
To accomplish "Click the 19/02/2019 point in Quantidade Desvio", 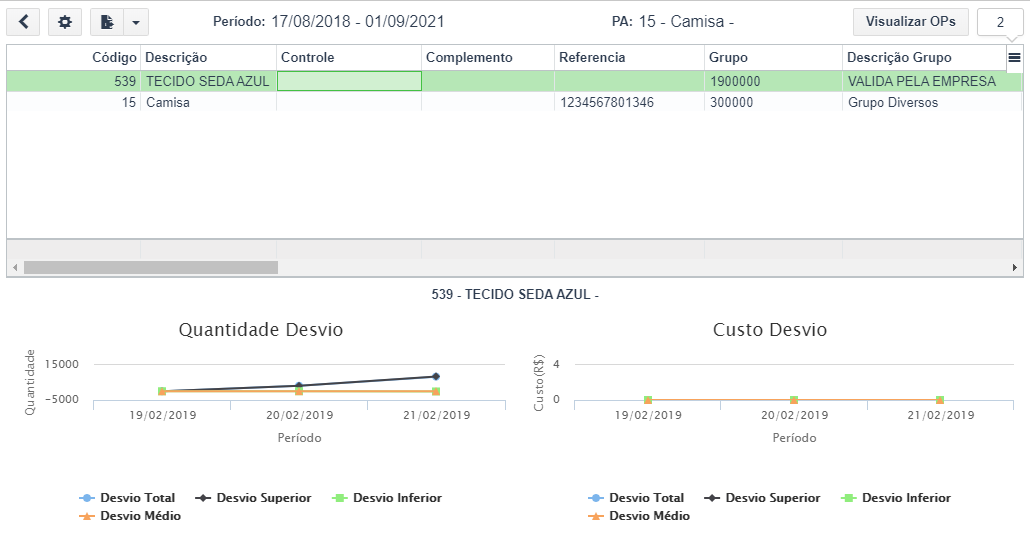I will [x=162, y=391].
